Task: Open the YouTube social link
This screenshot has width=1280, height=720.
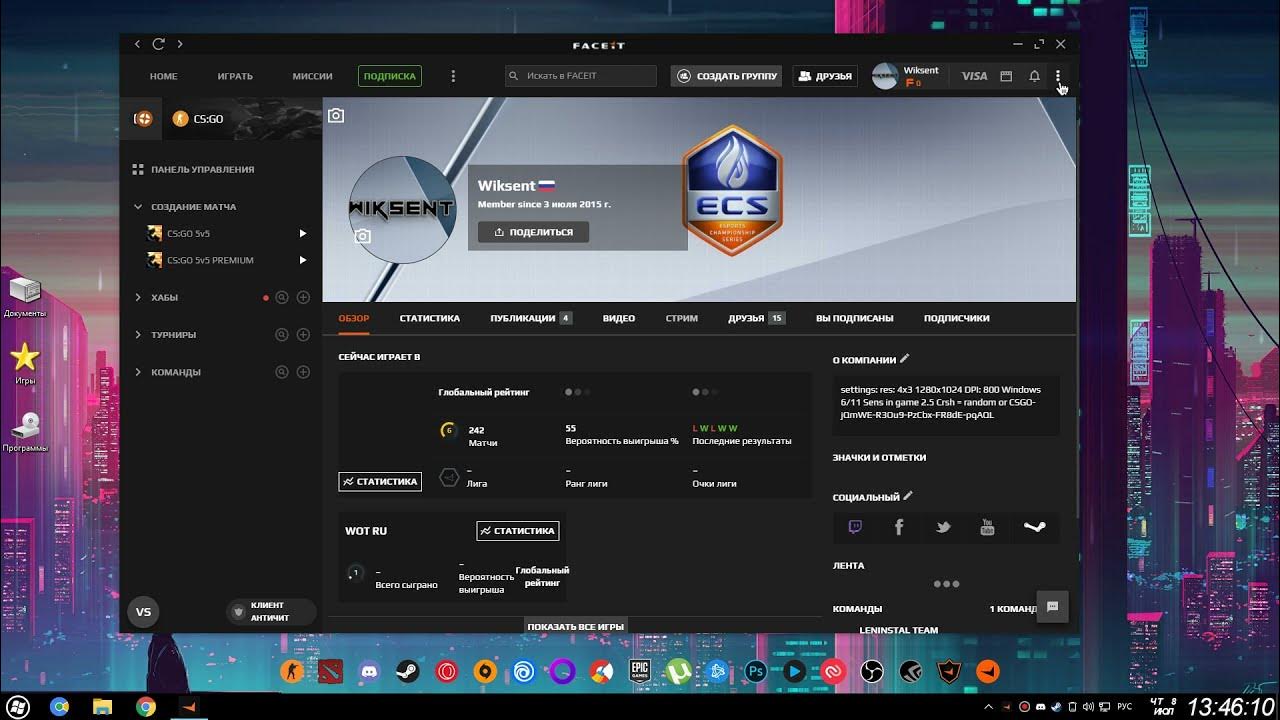Action: coord(987,527)
